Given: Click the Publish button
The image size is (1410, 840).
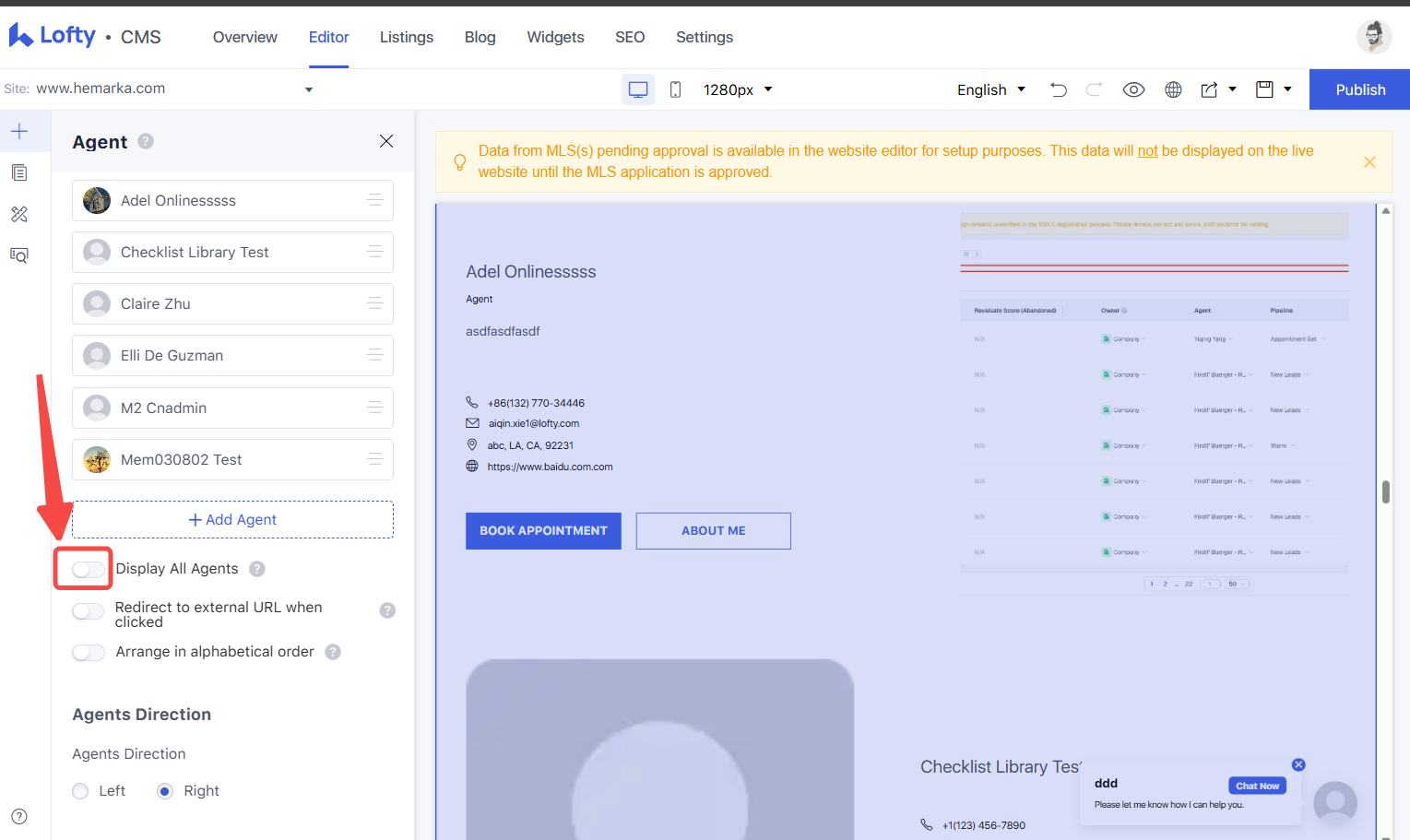Looking at the screenshot, I should (x=1360, y=89).
